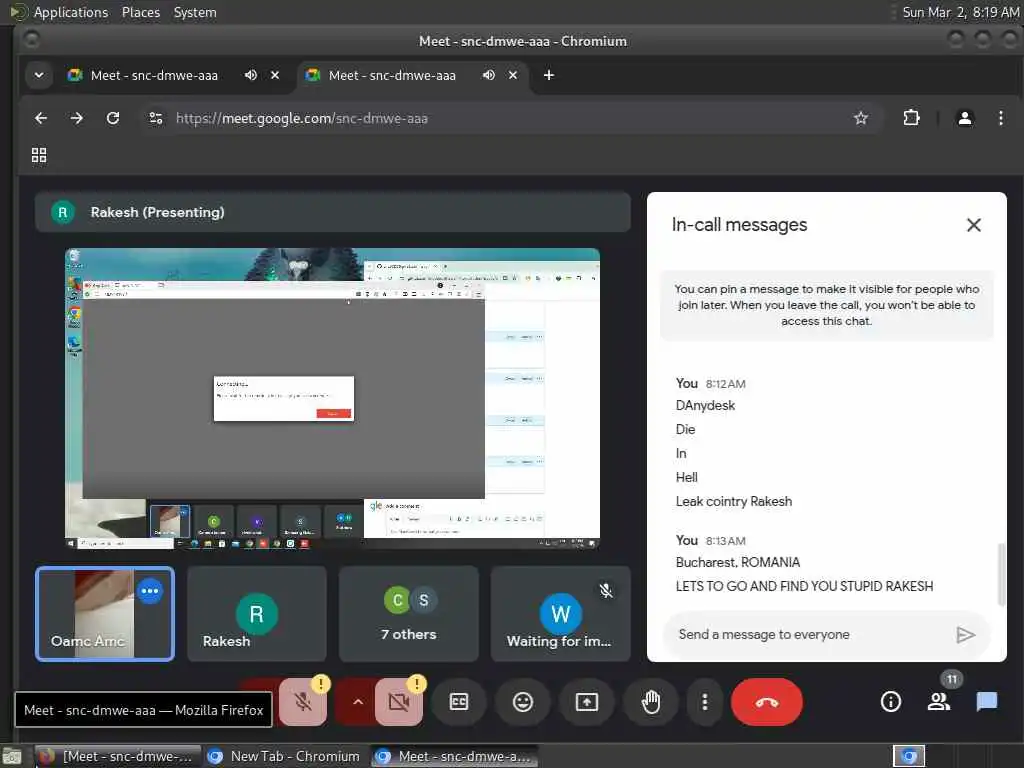Raise hand in the meeting
The image size is (1024, 768).
(650, 702)
